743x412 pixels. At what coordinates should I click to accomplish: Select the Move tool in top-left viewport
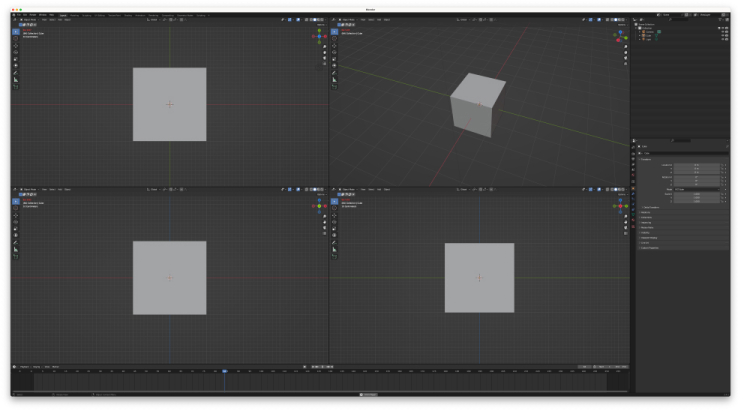(16, 46)
